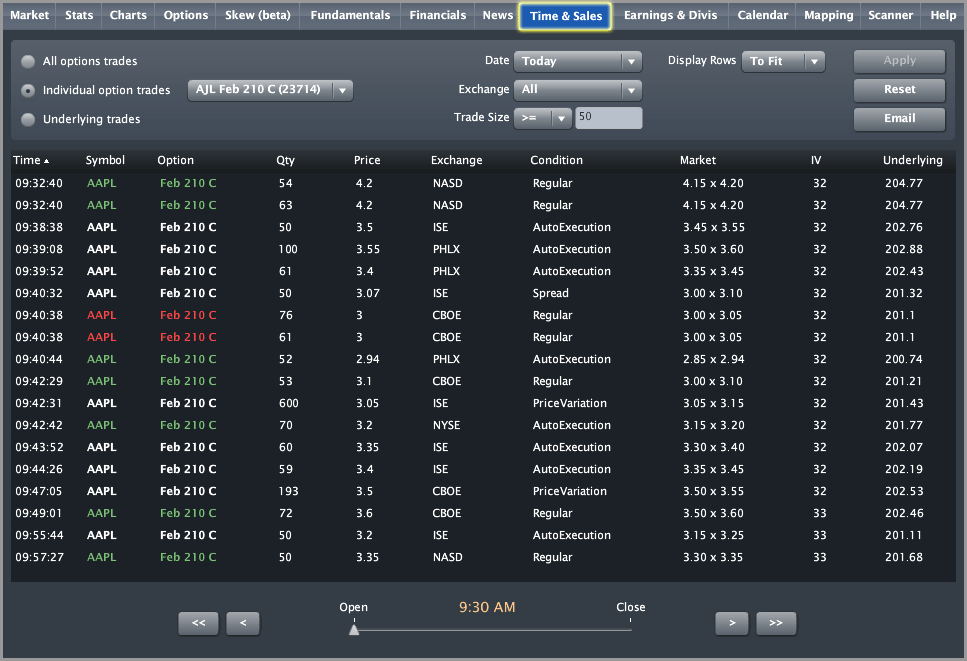Screen dimensions: 967x661
Task: Click the NYSE exchange cell
Action: pos(446,425)
